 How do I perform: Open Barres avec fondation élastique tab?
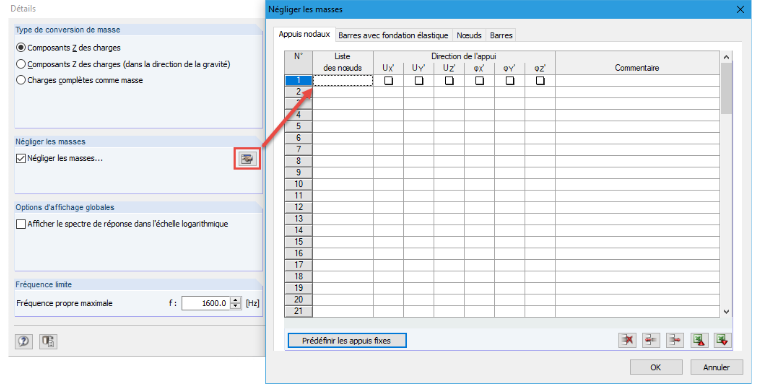pyautogui.click(x=393, y=35)
